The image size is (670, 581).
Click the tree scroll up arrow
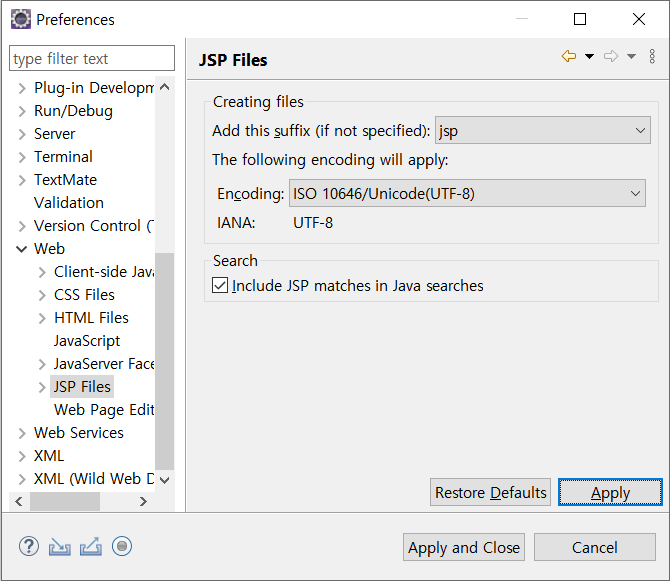click(165, 87)
